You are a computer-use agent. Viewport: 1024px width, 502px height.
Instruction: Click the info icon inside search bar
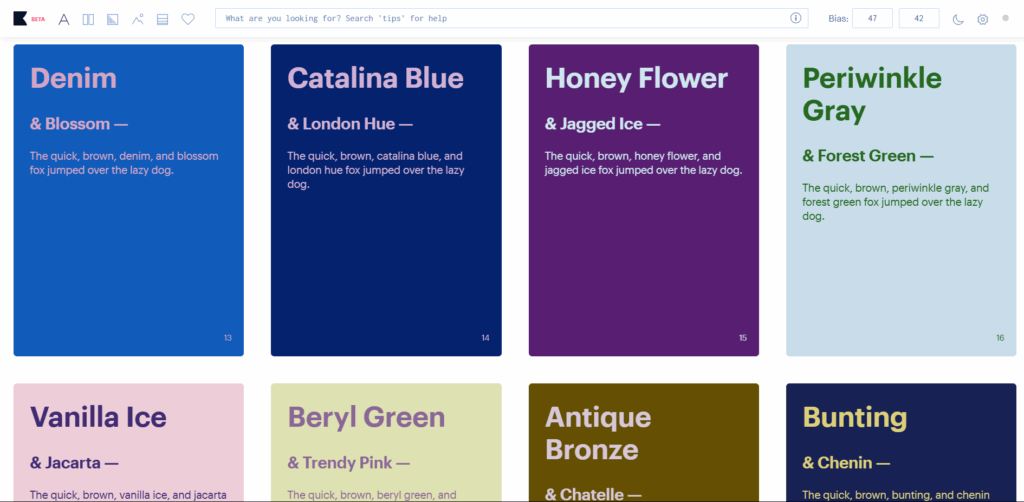[795, 18]
